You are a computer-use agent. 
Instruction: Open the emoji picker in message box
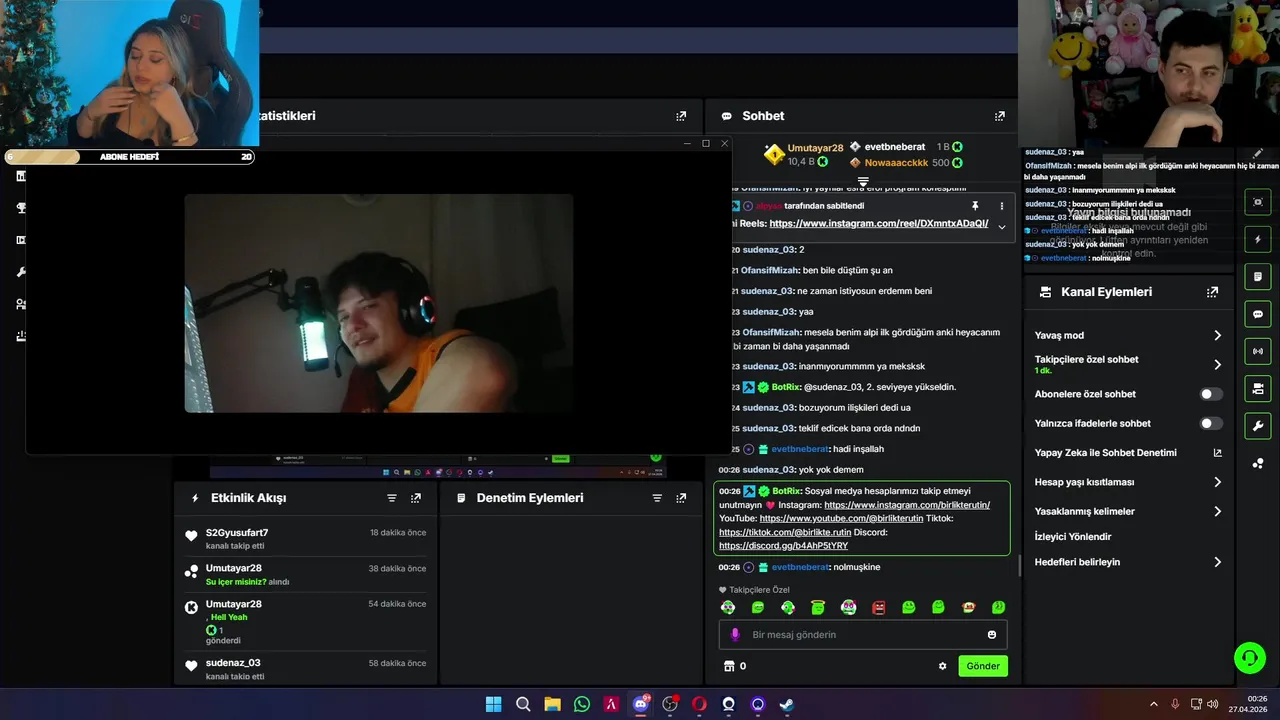[992, 635]
